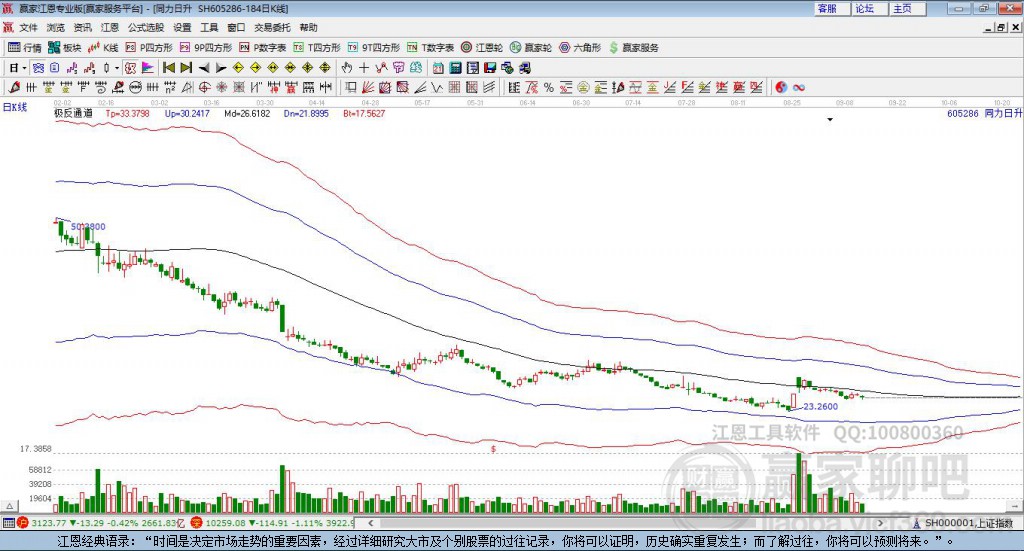Click the black left arrow icon
This screenshot has height=551, width=1024.
point(204,68)
